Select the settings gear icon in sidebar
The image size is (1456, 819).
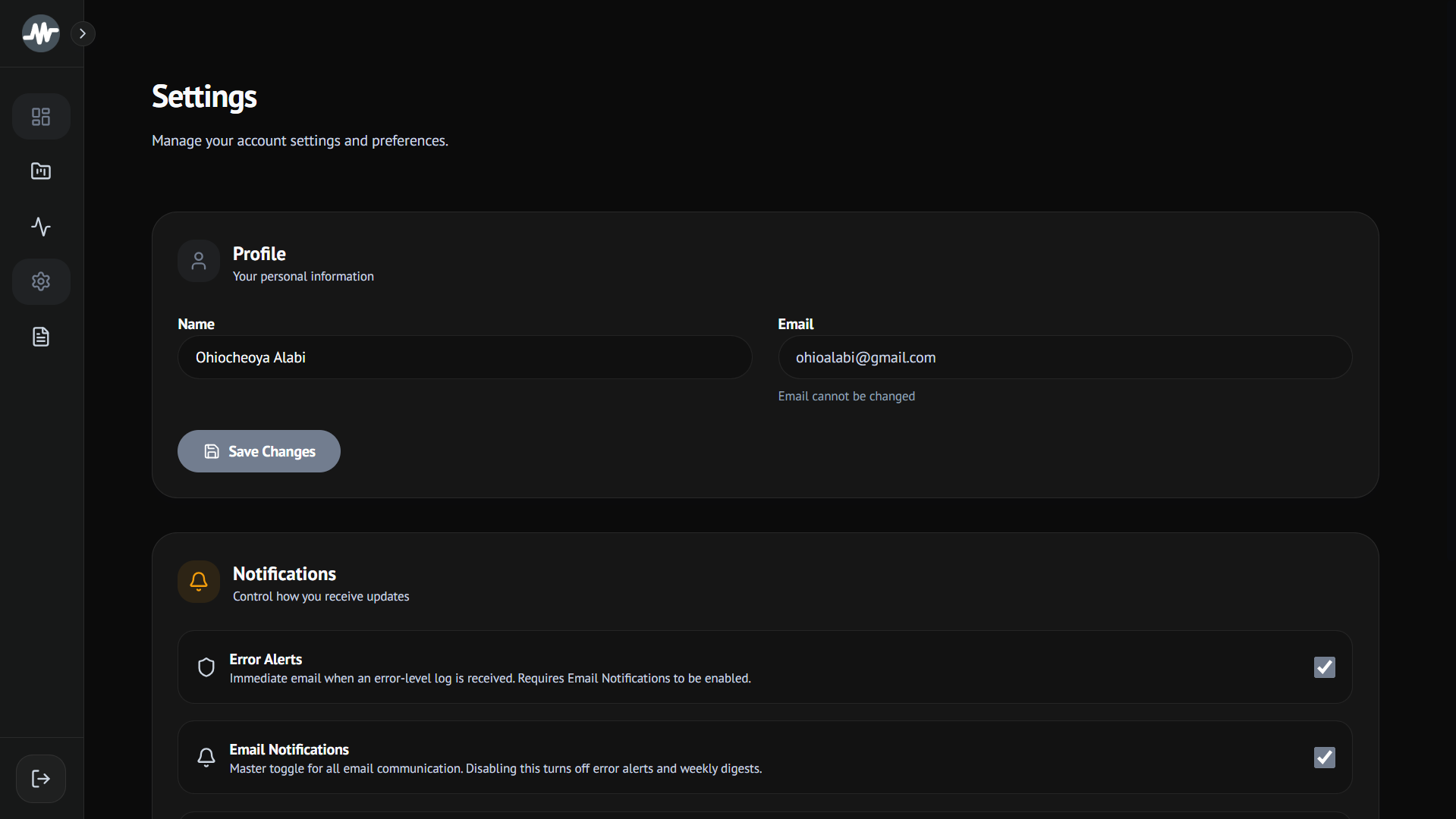click(x=41, y=281)
